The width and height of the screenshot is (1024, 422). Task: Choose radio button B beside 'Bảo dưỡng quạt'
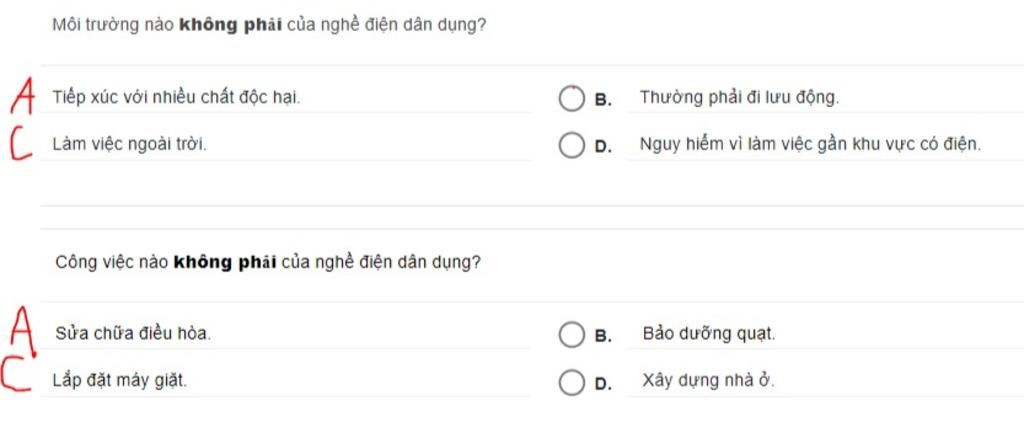(571, 335)
